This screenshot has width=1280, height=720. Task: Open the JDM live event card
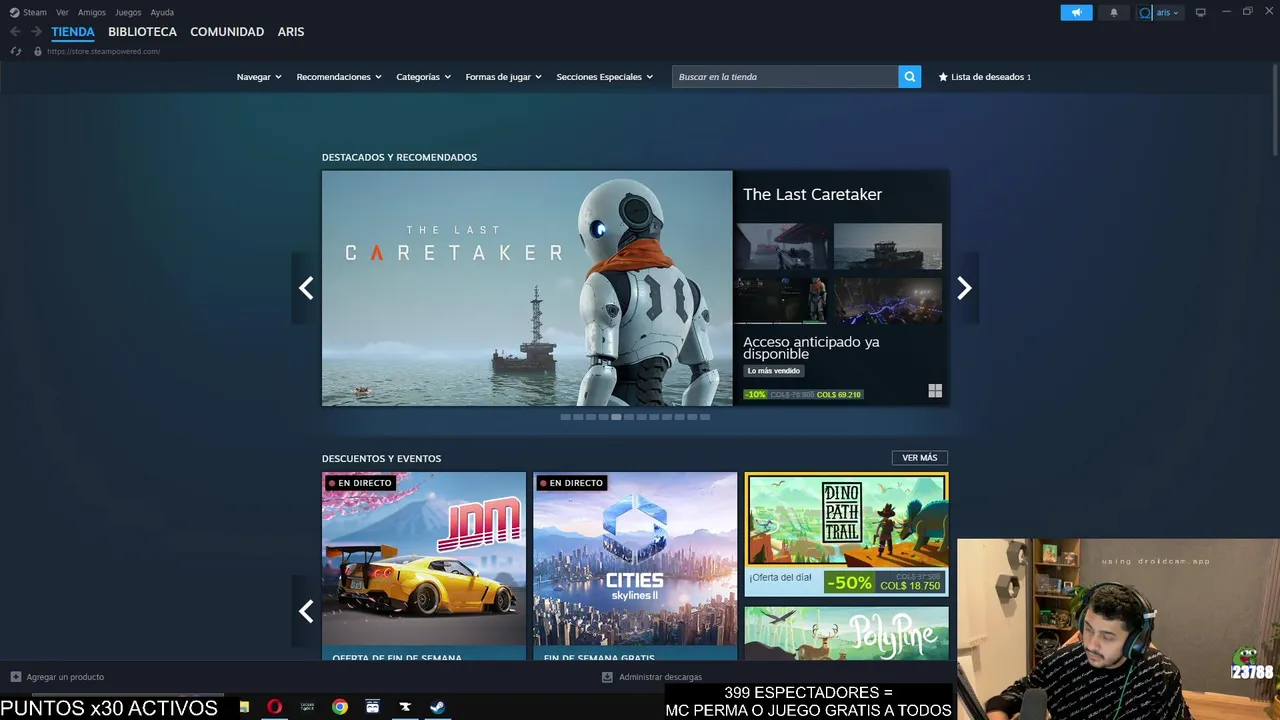[x=424, y=565]
